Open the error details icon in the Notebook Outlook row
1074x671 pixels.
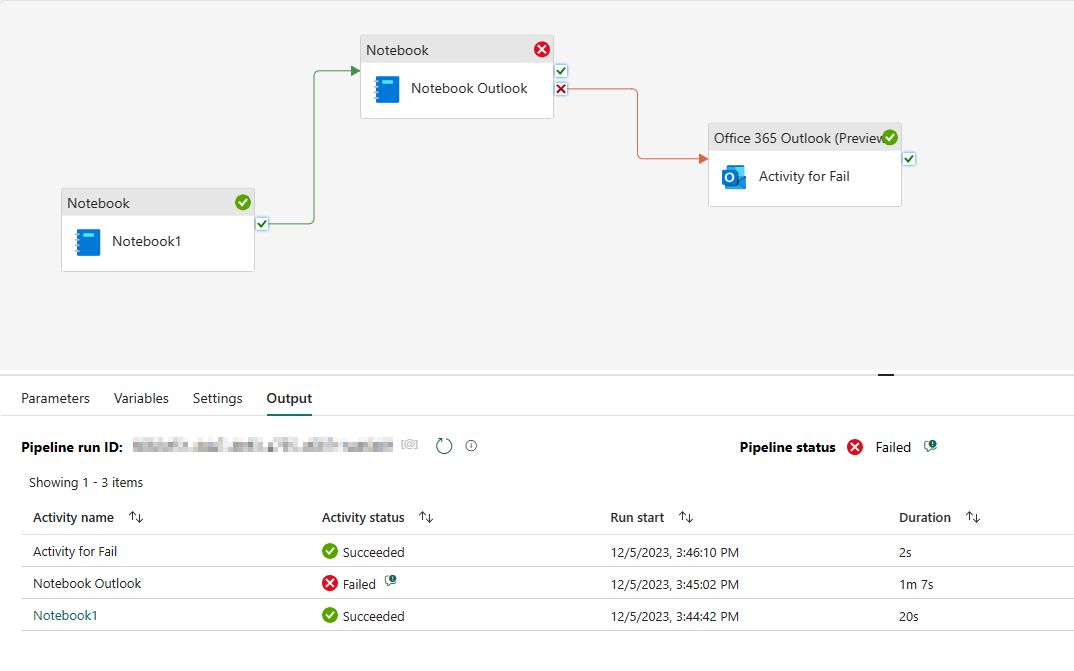390,581
